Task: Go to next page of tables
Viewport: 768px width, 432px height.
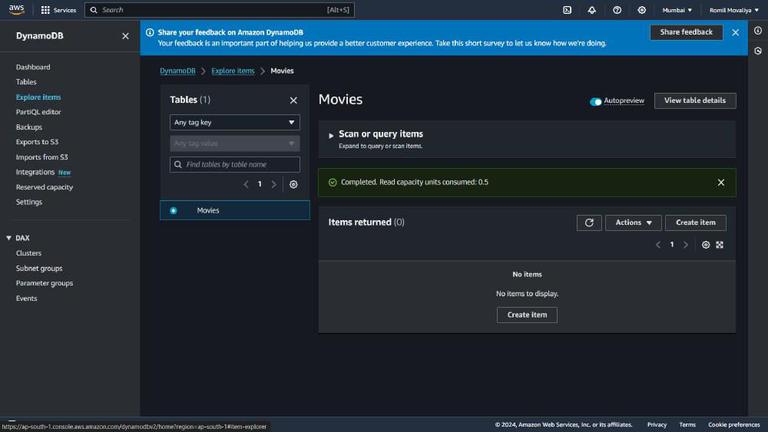Action: pyautogui.click(x=274, y=184)
